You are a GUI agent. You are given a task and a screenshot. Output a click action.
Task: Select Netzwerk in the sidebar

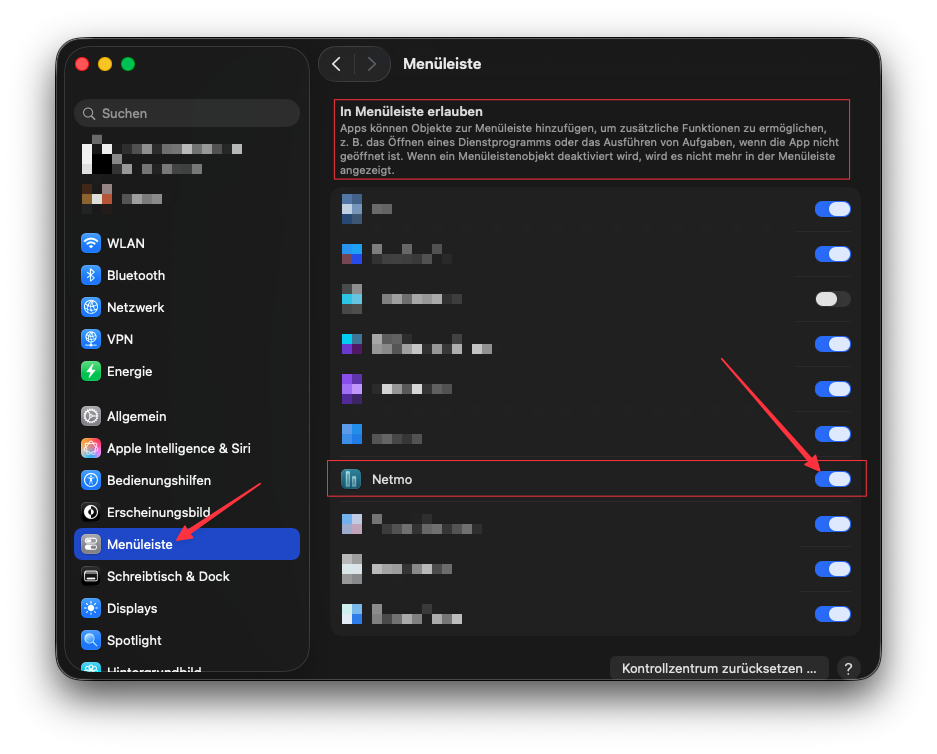pos(187,307)
